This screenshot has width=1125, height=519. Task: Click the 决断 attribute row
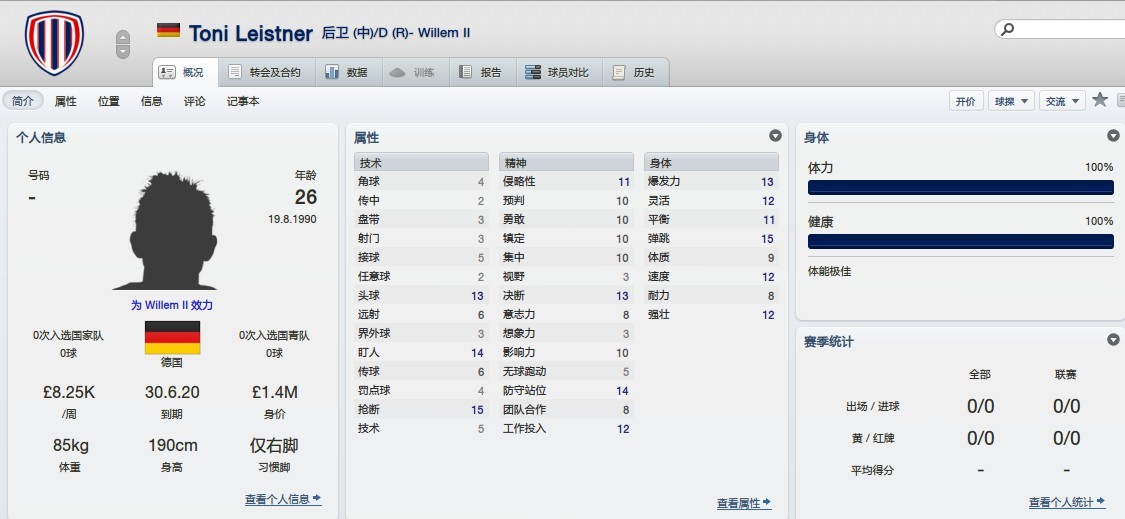tap(566, 296)
